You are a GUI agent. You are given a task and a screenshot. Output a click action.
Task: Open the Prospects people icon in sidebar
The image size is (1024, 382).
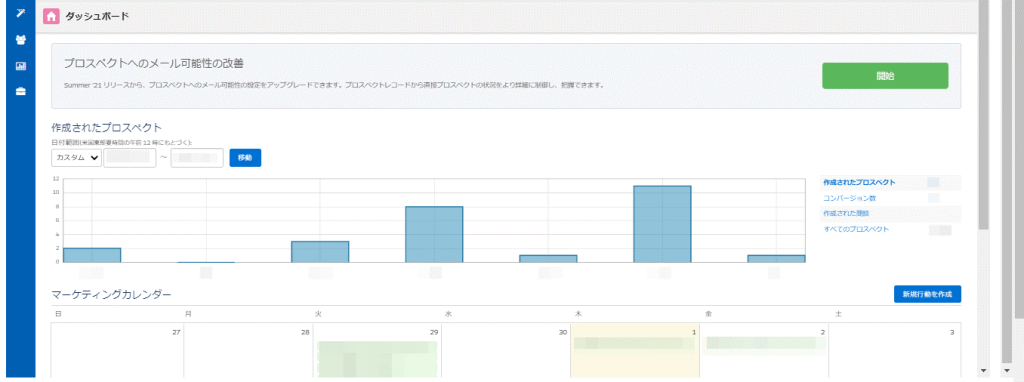point(20,40)
